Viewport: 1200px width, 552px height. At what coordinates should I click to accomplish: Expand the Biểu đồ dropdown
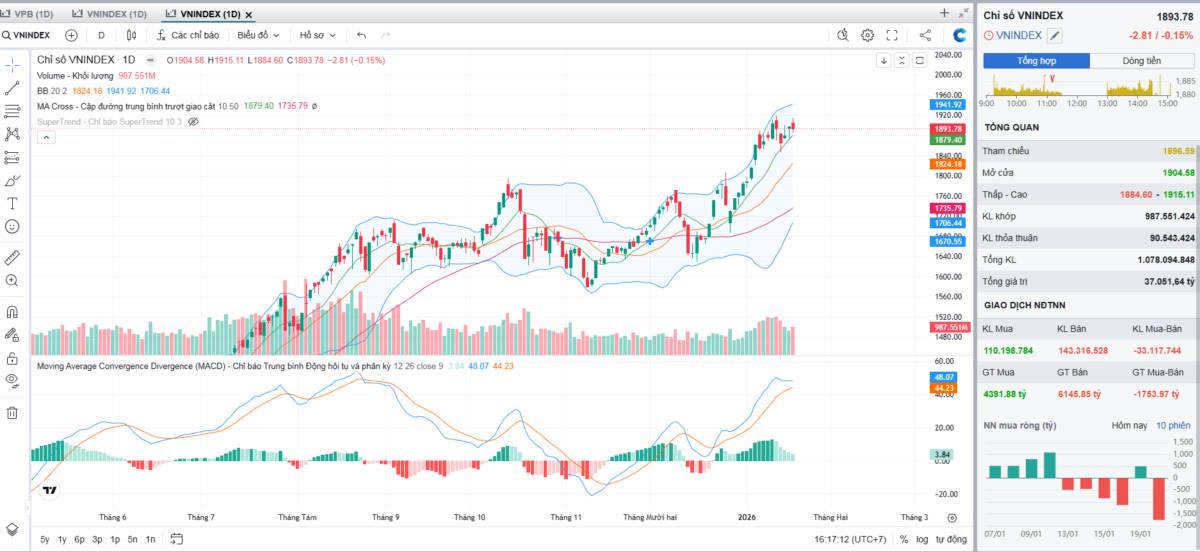click(x=259, y=35)
